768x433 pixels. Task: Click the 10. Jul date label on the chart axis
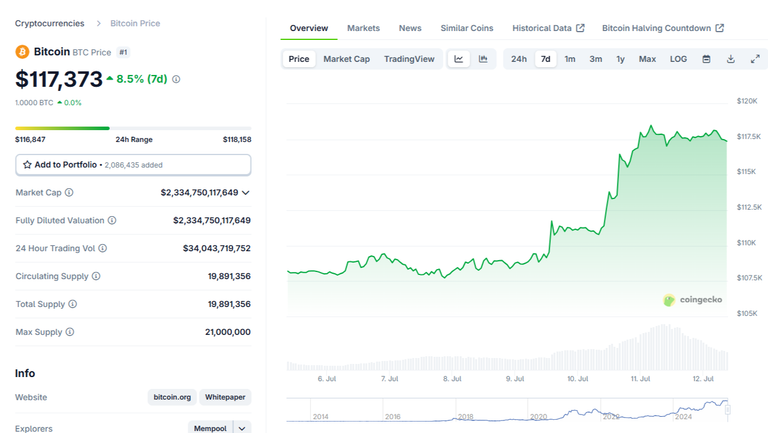click(577, 379)
